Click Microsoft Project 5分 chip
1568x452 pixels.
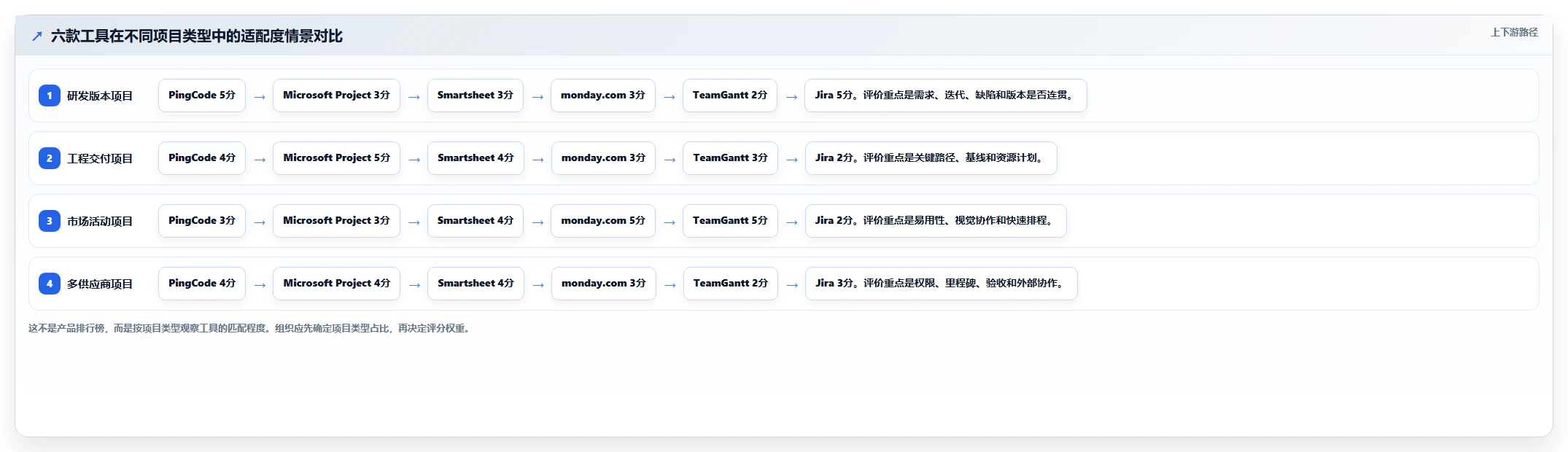pos(336,158)
